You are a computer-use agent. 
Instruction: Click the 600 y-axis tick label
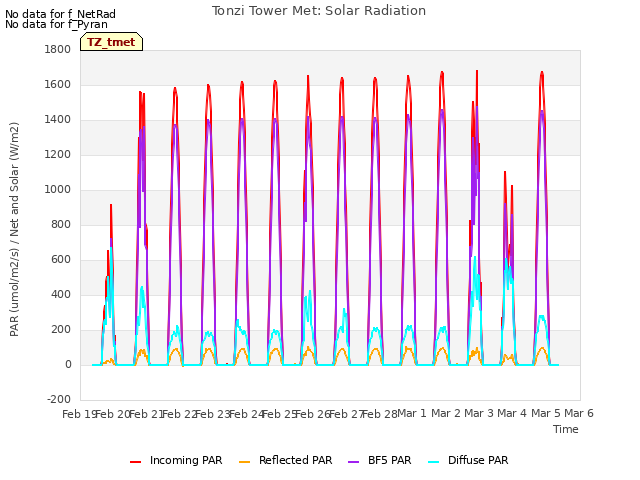pos(61,260)
